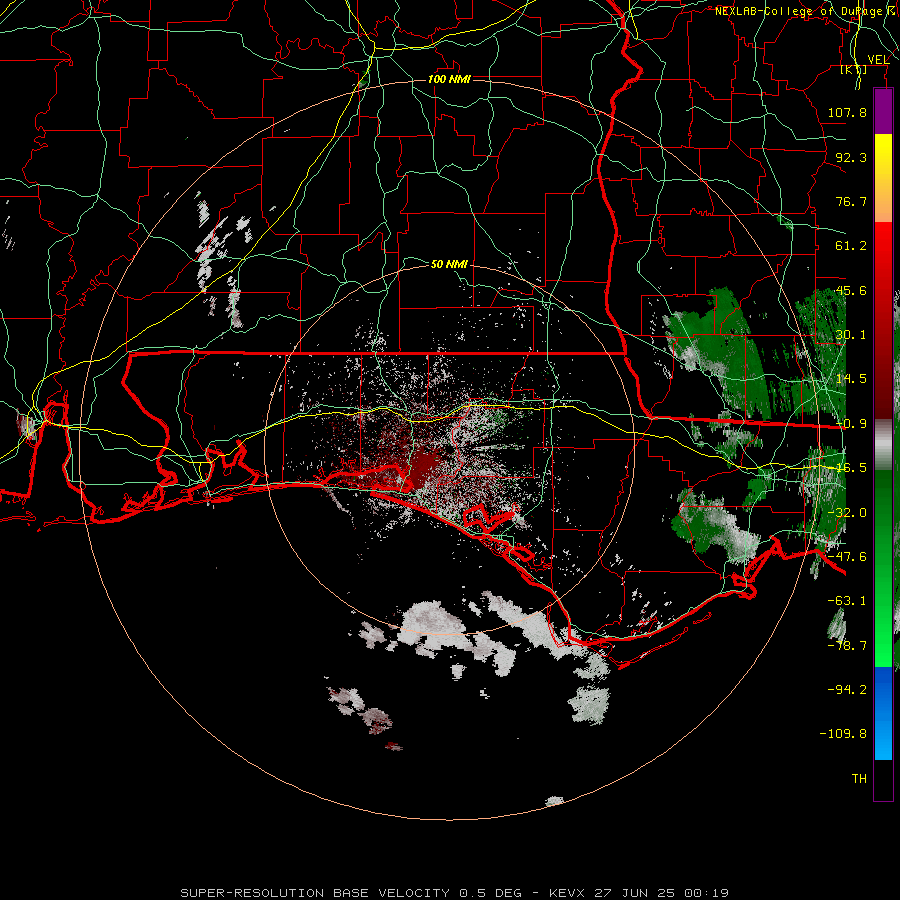Click the Super-Resolution Base Velocity caption

click(x=455, y=893)
